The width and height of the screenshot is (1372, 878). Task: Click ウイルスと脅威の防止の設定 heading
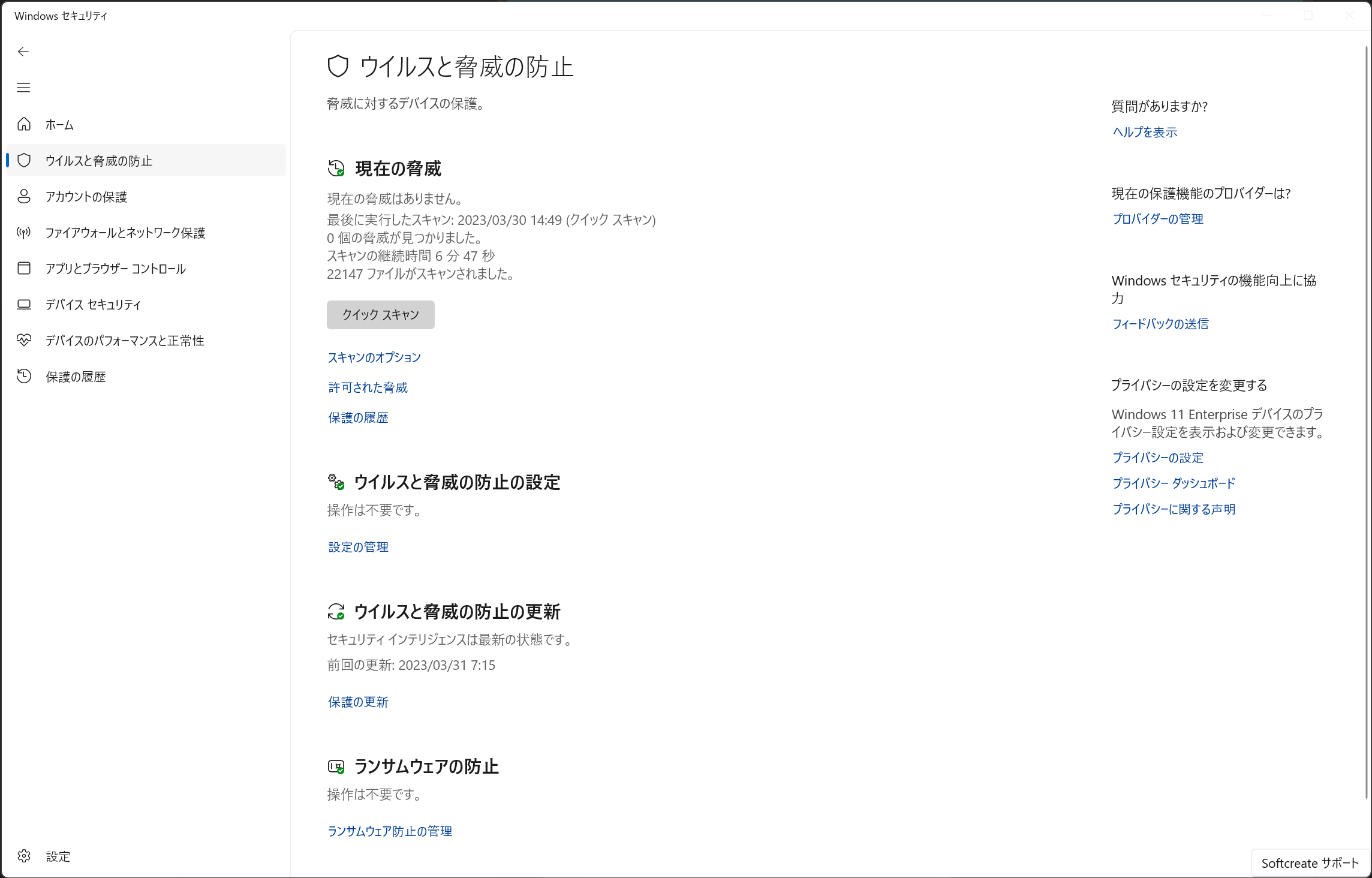[x=457, y=482]
